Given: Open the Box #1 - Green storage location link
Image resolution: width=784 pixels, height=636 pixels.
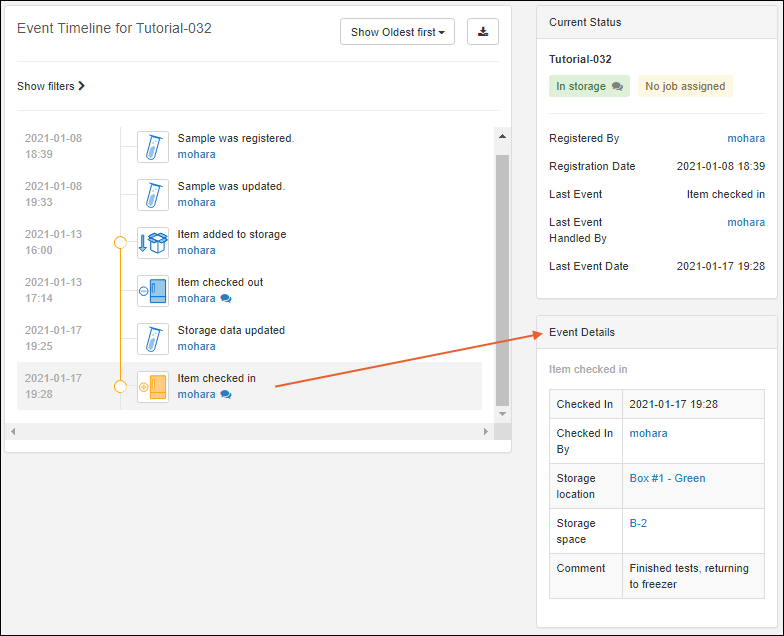Looking at the screenshot, I should (x=667, y=478).
